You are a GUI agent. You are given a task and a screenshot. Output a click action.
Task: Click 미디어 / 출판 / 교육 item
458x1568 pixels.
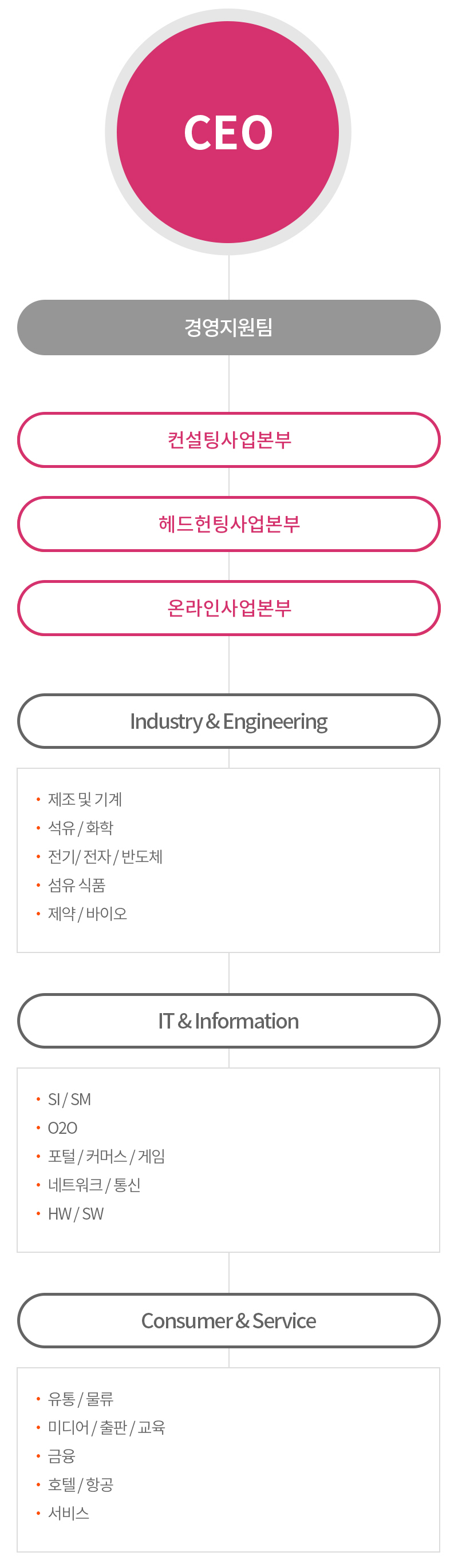click(106, 1427)
